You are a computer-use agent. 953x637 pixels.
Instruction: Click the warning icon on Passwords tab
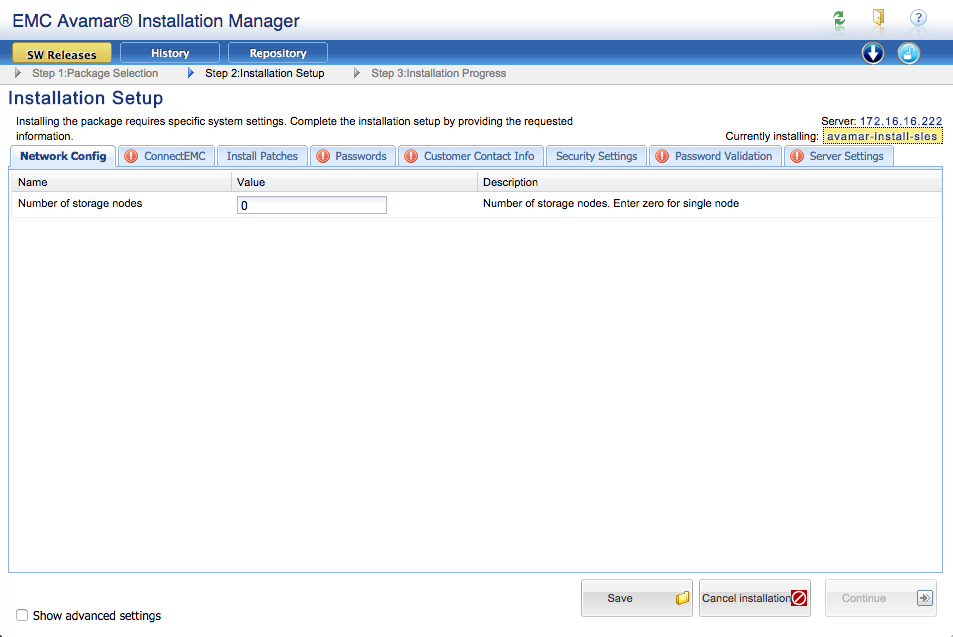point(322,156)
